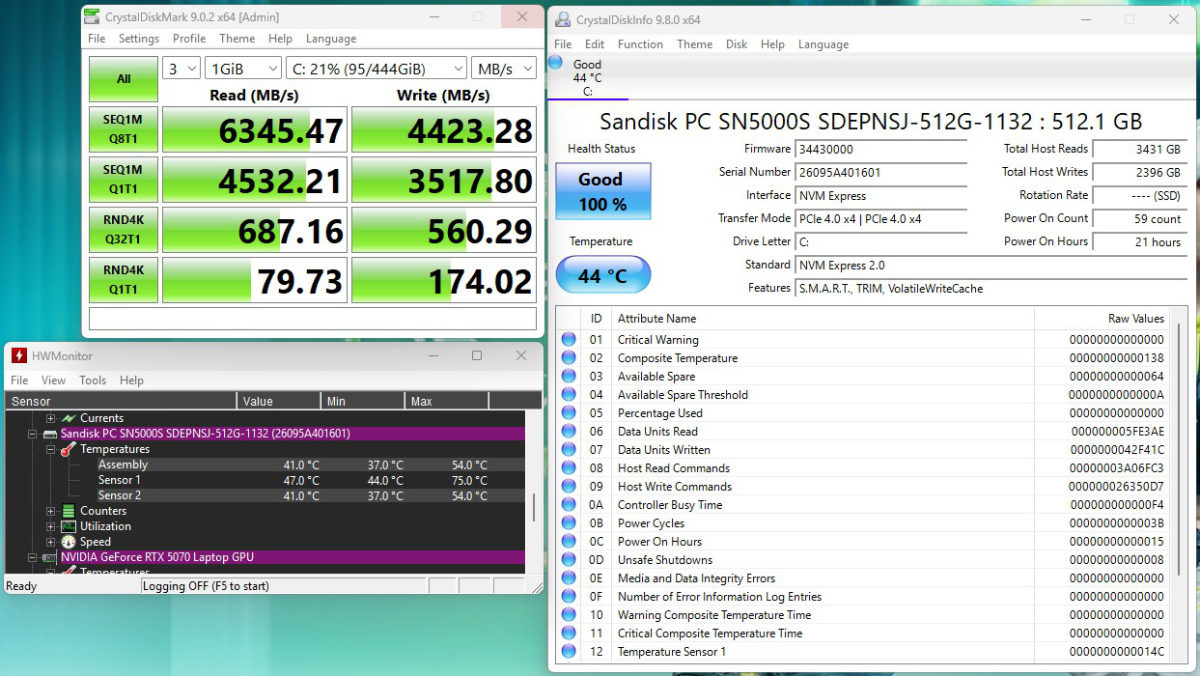The height and width of the screenshot is (676, 1200).
Task: Expand the Speed tree node
Action: point(50,542)
